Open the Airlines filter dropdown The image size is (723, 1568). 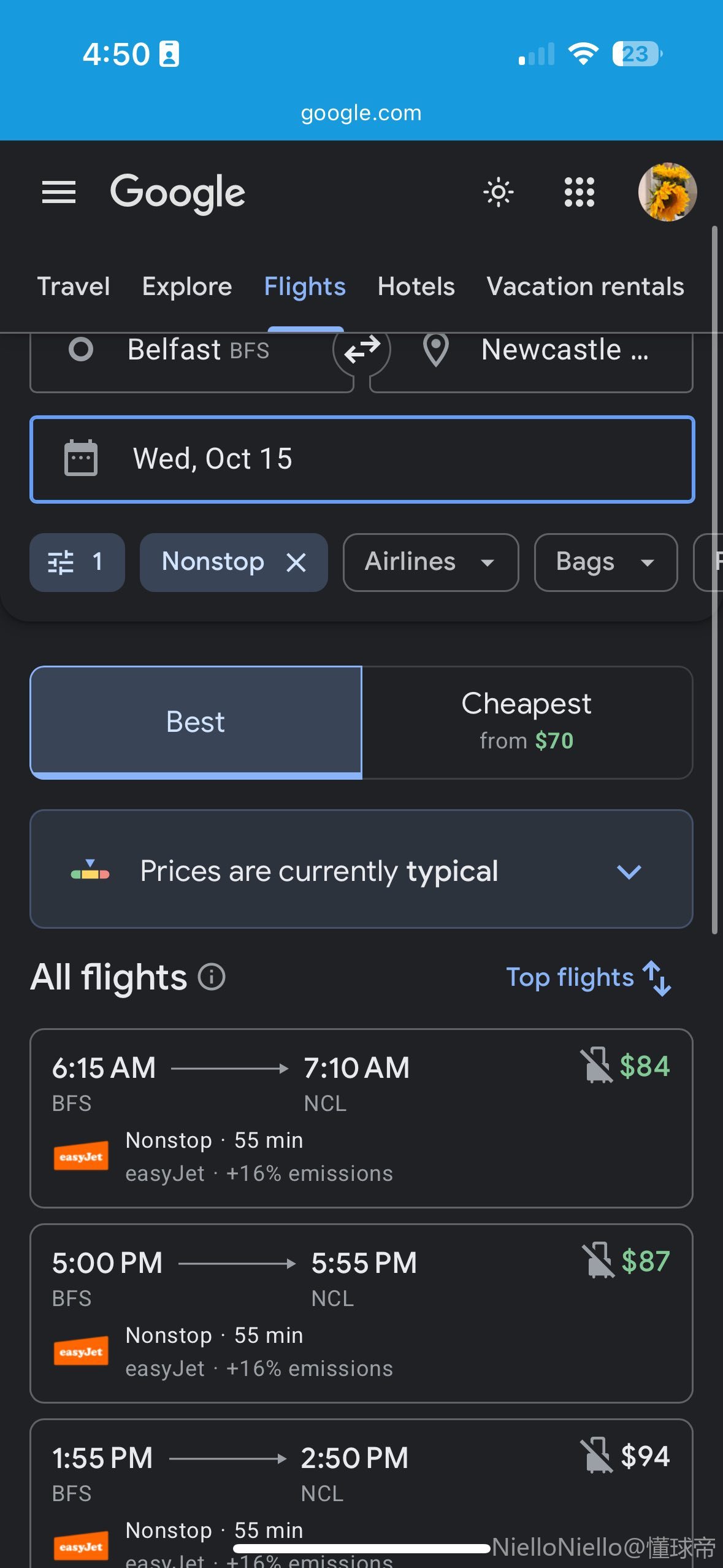tap(430, 562)
